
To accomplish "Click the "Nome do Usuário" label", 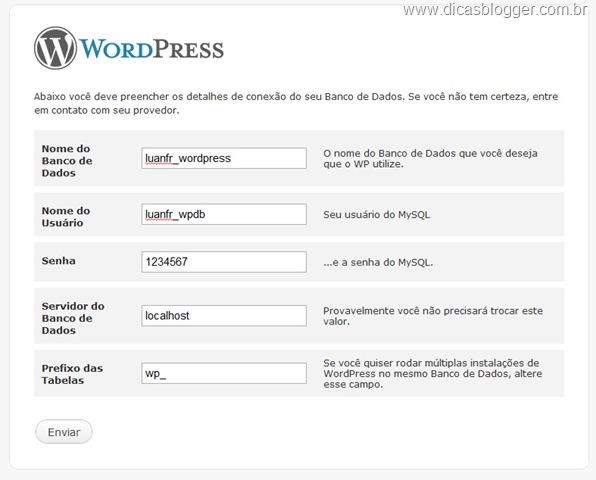I will (x=66, y=217).
